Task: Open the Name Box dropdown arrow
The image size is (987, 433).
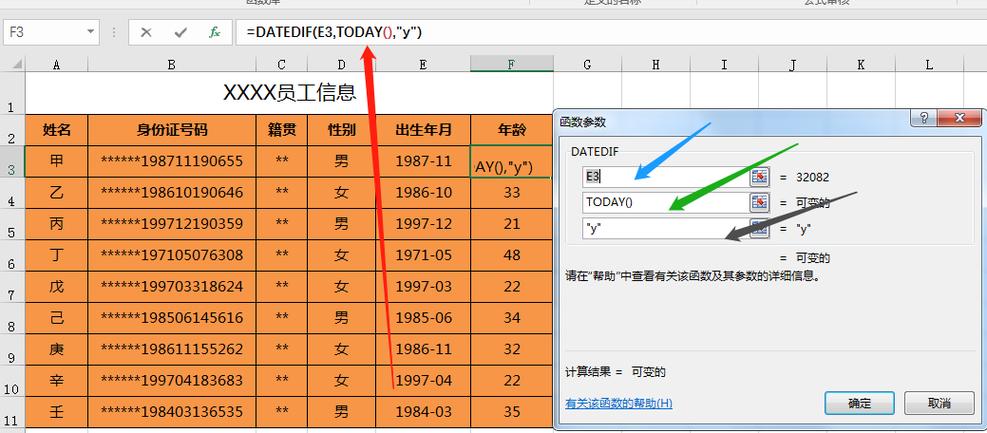Action: point(91,31)
